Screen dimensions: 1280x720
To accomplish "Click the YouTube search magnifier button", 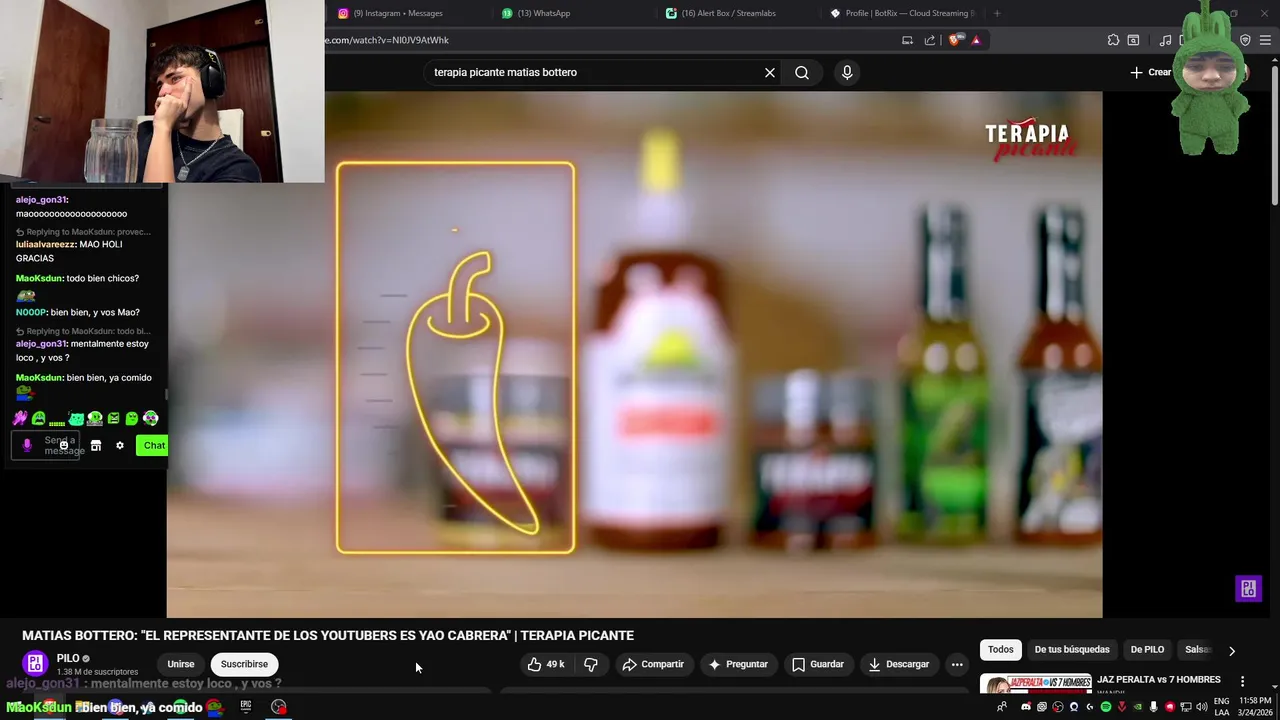I will (802, 72).
